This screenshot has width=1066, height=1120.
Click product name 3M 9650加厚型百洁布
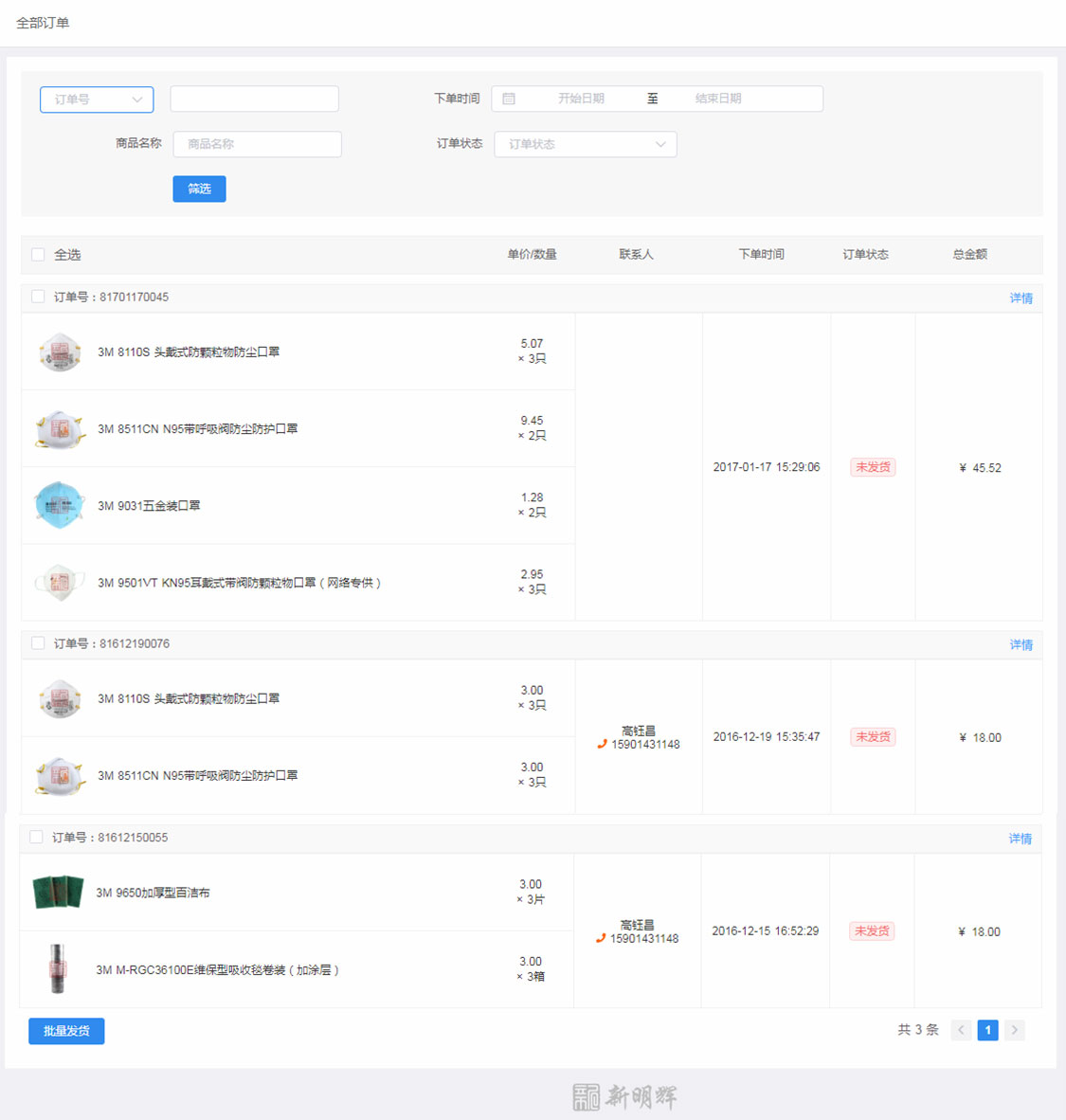coord(153,893)
